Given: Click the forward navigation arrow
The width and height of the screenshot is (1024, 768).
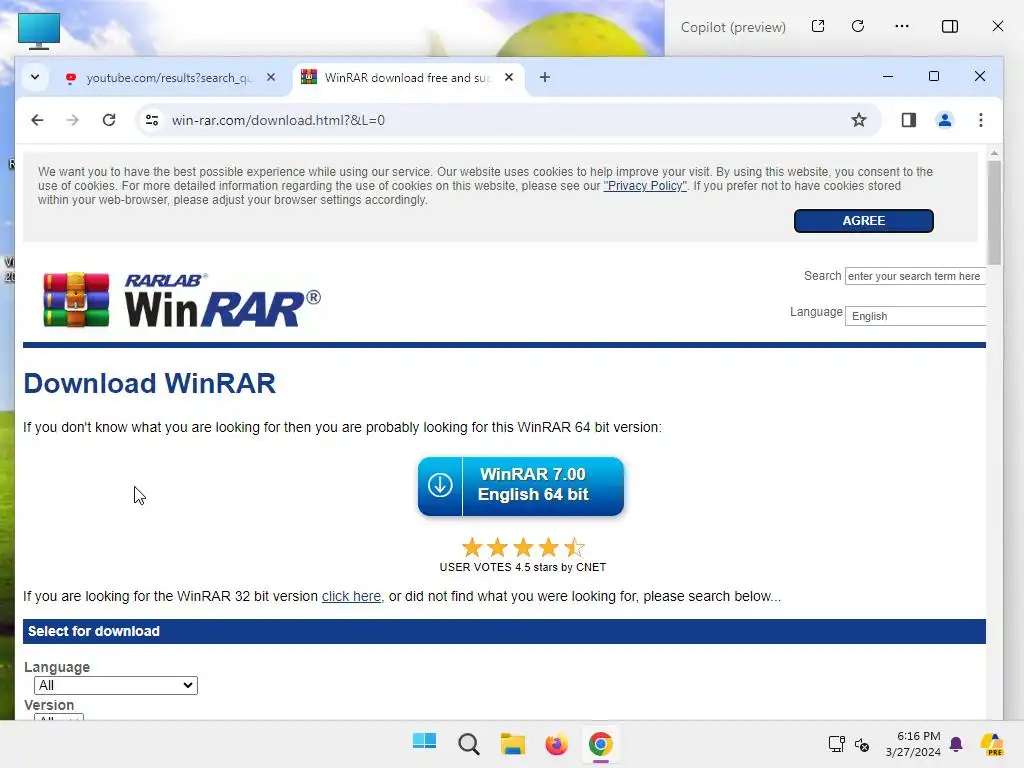Looking at the screenshot, I should [72, 120].
